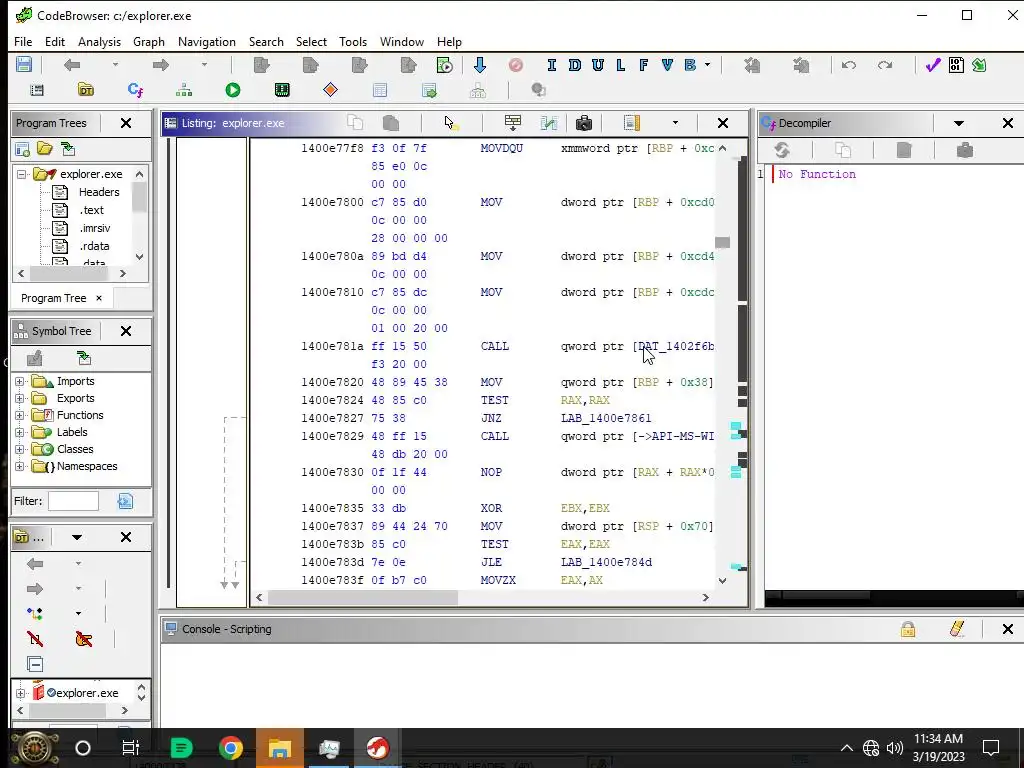Click Listing snapshot camera icon

tap(584, 123)
